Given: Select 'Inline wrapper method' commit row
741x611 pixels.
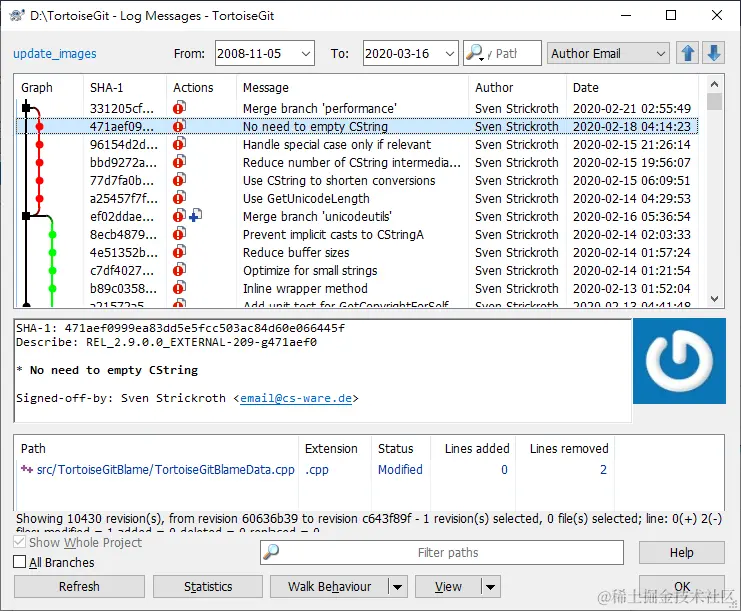Looking at the screenshot, I should [x=357, y=288].
